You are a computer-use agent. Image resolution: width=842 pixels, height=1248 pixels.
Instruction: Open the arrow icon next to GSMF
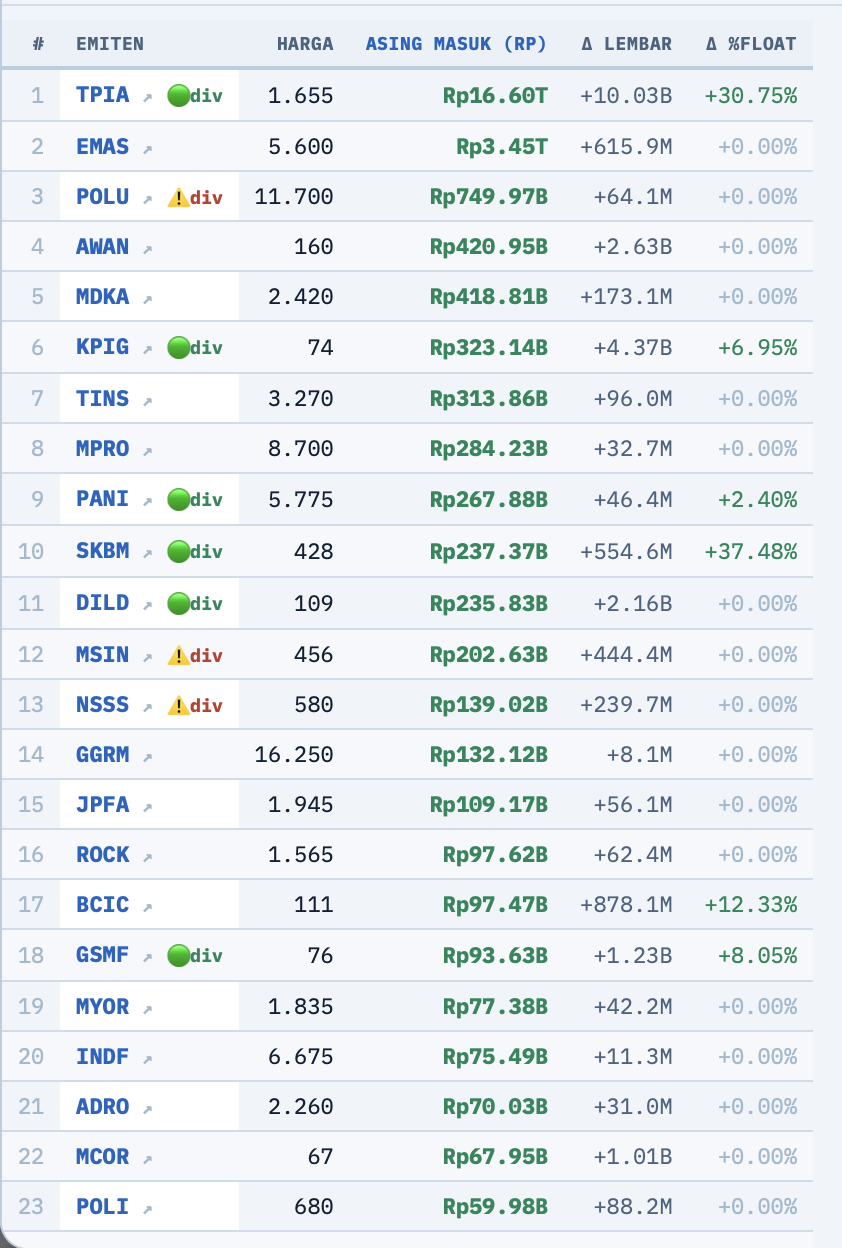click(x=147, y=958)
